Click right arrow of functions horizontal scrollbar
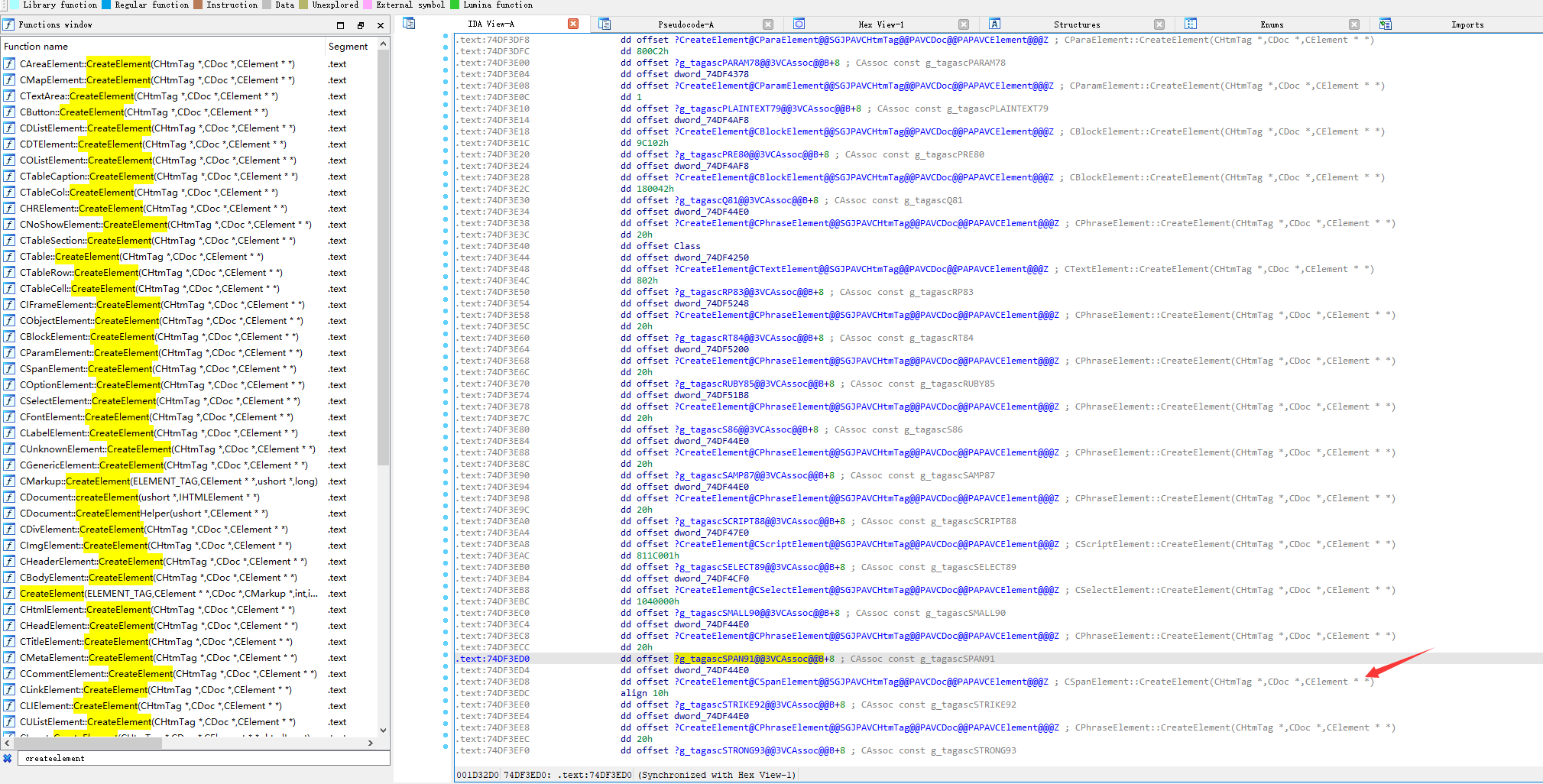 [371, 743]
